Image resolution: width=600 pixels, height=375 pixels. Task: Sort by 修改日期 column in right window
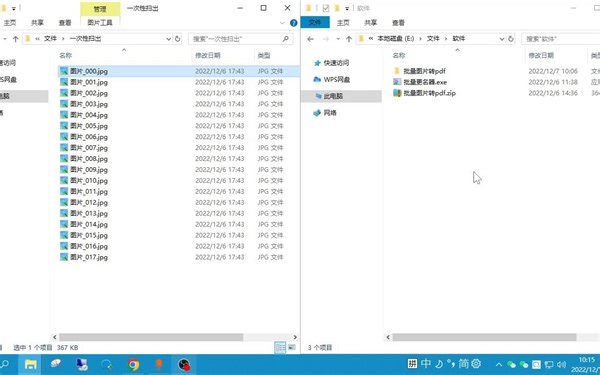click(x=541, y=55)
